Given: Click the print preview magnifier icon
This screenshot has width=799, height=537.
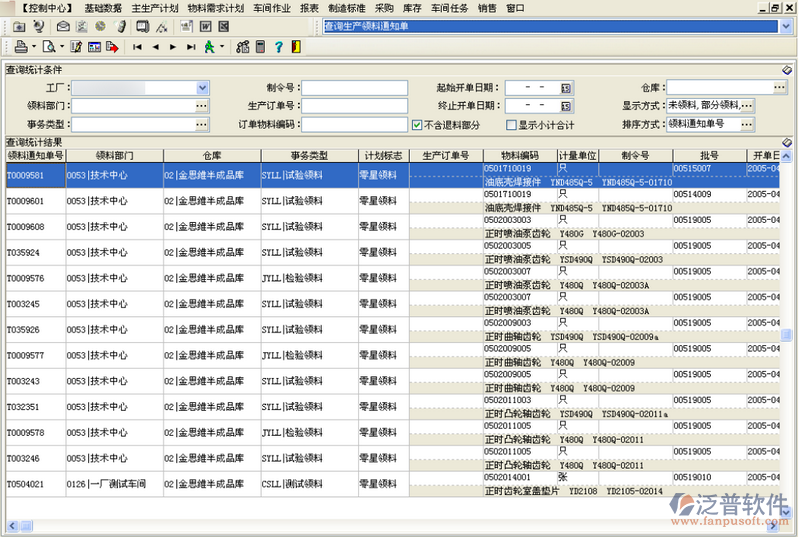Looking at the screenshot, I should pos(48,47).
